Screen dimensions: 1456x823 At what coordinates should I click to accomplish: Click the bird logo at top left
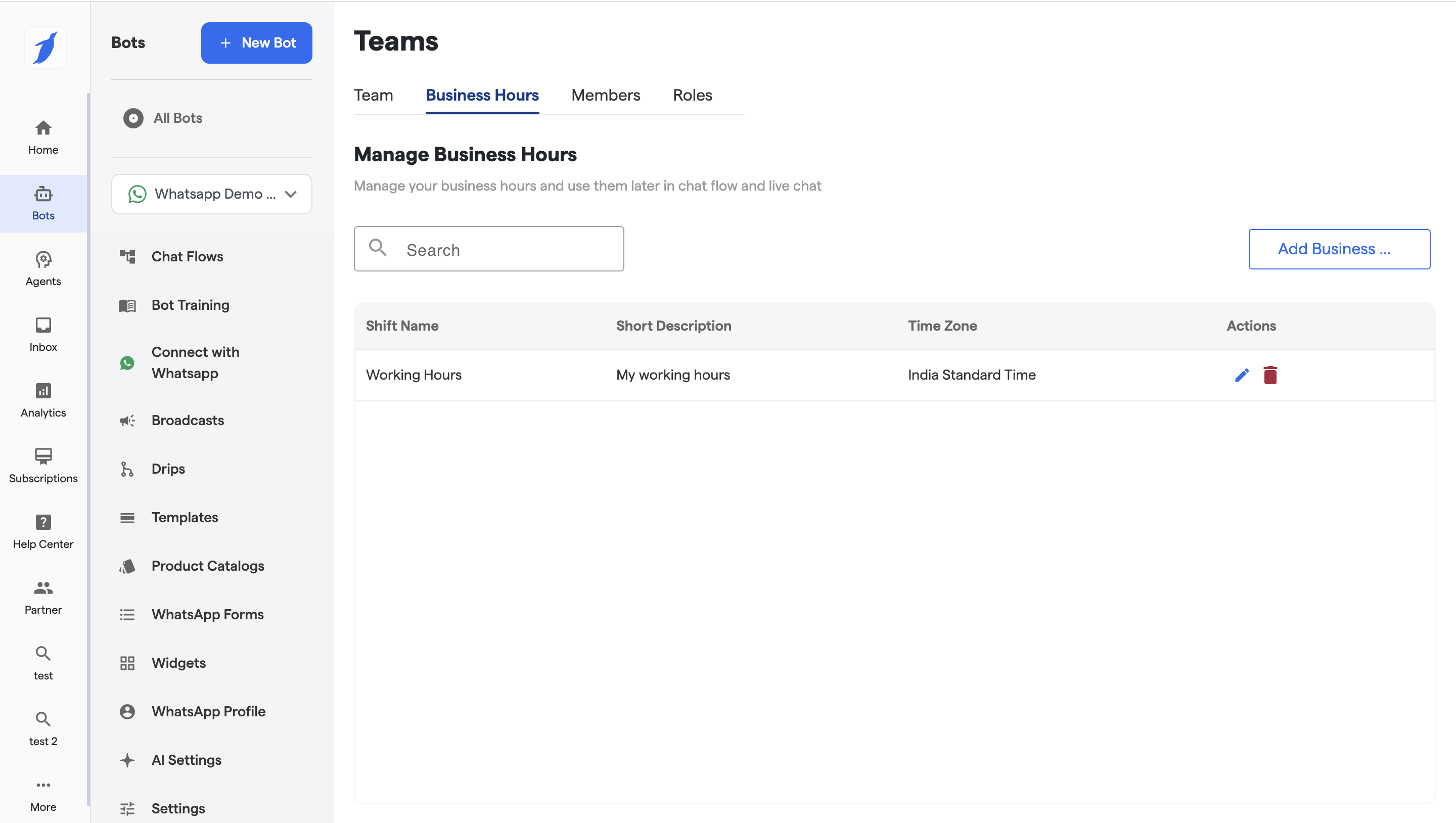(x=45, y=48)
